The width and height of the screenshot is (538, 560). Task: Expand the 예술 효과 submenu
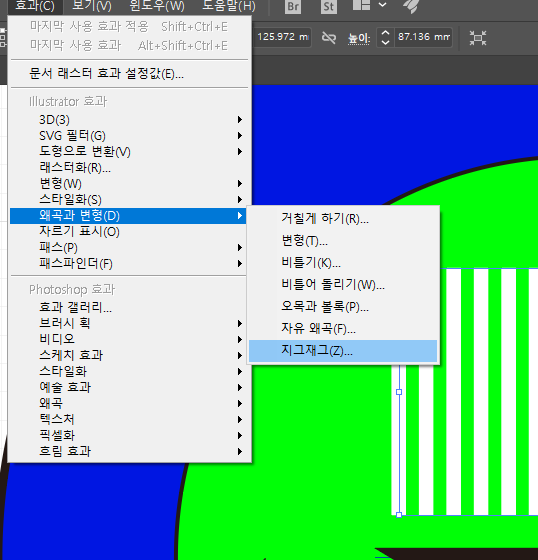click(129, 387)
